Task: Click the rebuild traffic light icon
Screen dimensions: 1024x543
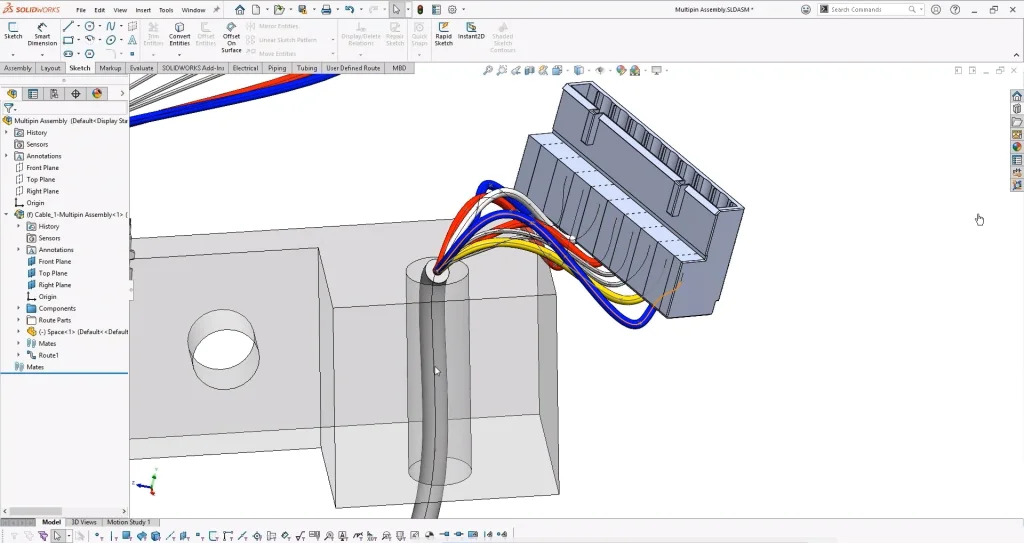Action: click(419, 9)
